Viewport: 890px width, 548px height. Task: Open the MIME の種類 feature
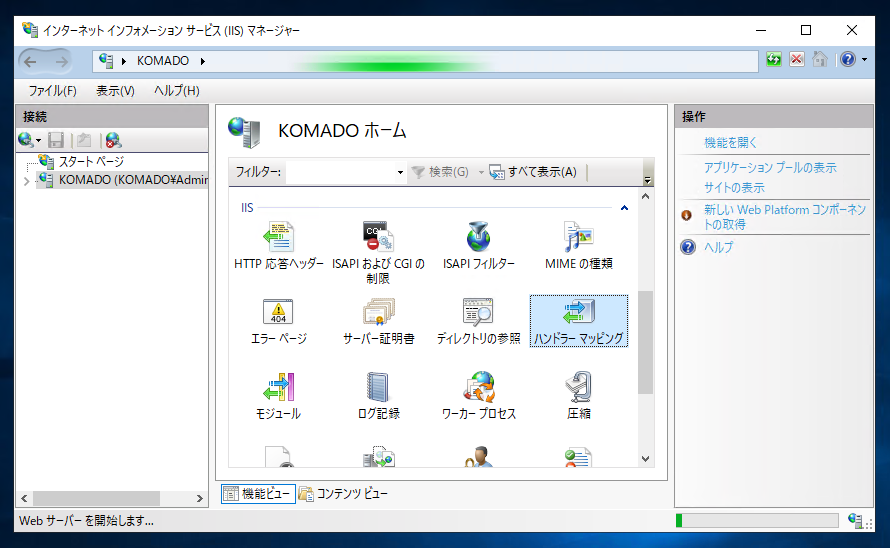(578, 246)
